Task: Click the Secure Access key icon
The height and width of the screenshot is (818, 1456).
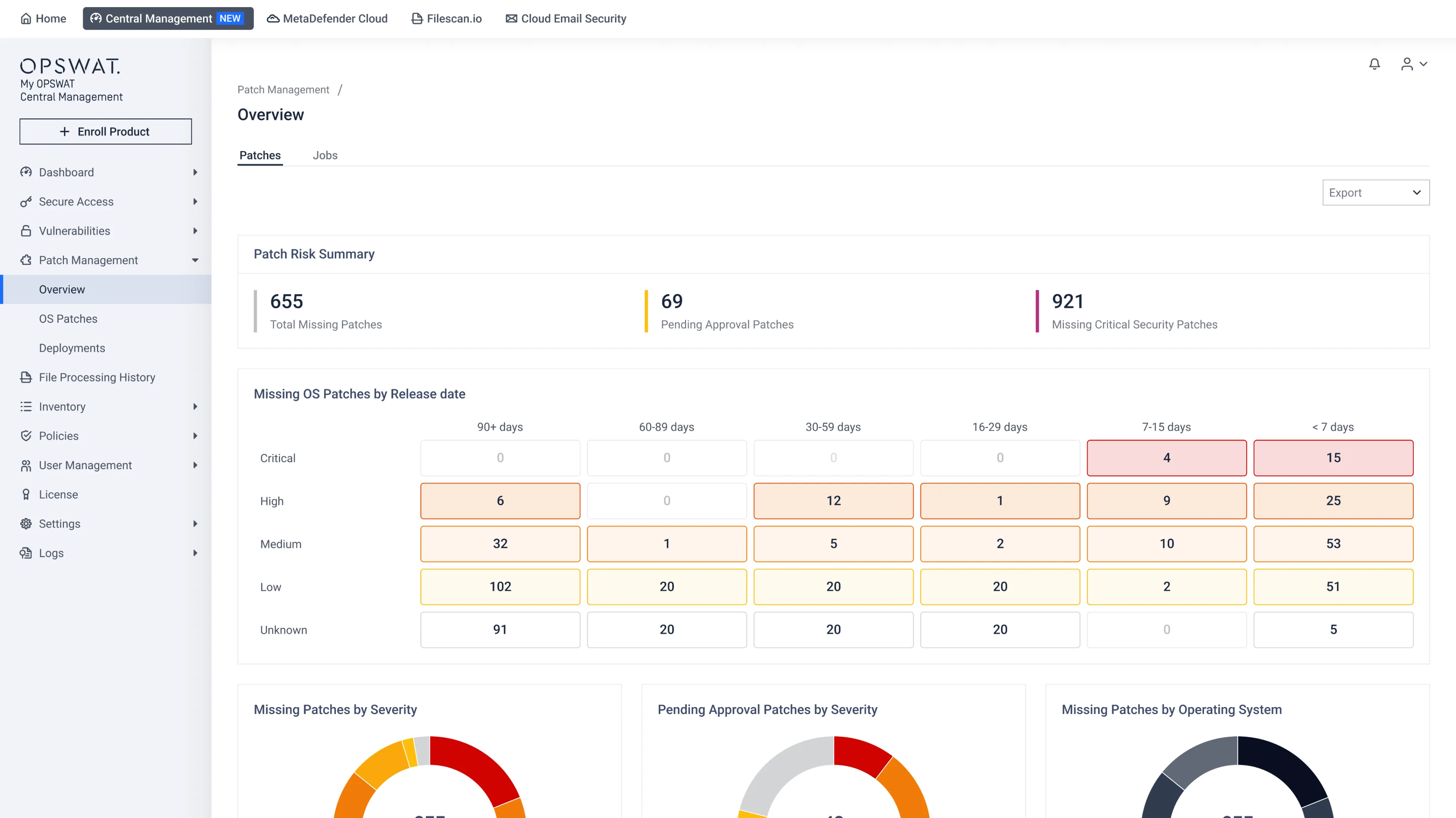Action: click(x=26, y=201)
